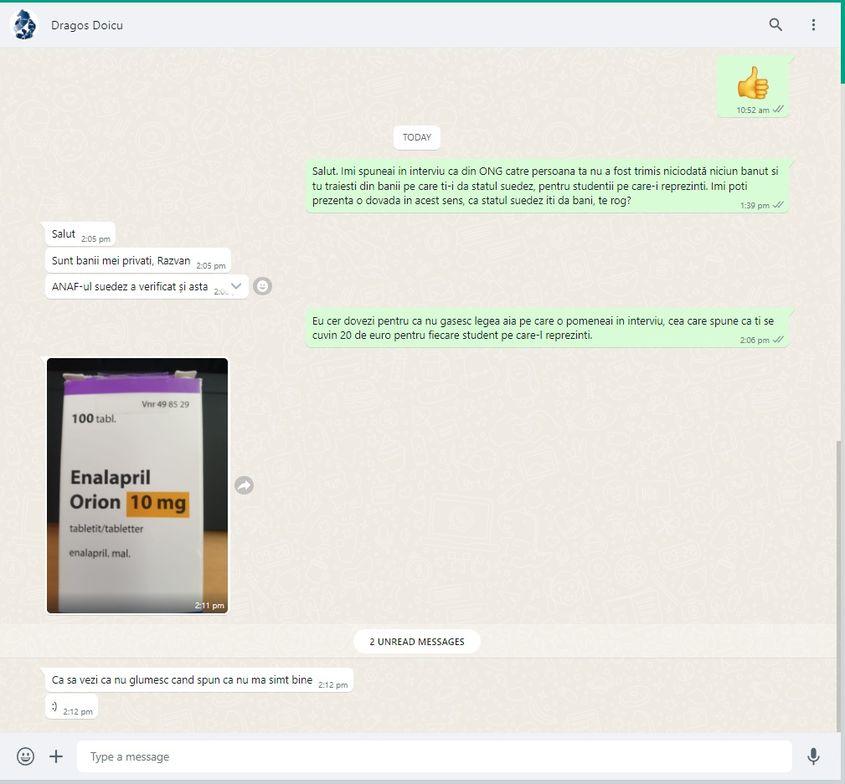Image resolution: width=845 pixels, height=784 pixels.
Task: Click the TODAY date label
Action: click(417, 137)
